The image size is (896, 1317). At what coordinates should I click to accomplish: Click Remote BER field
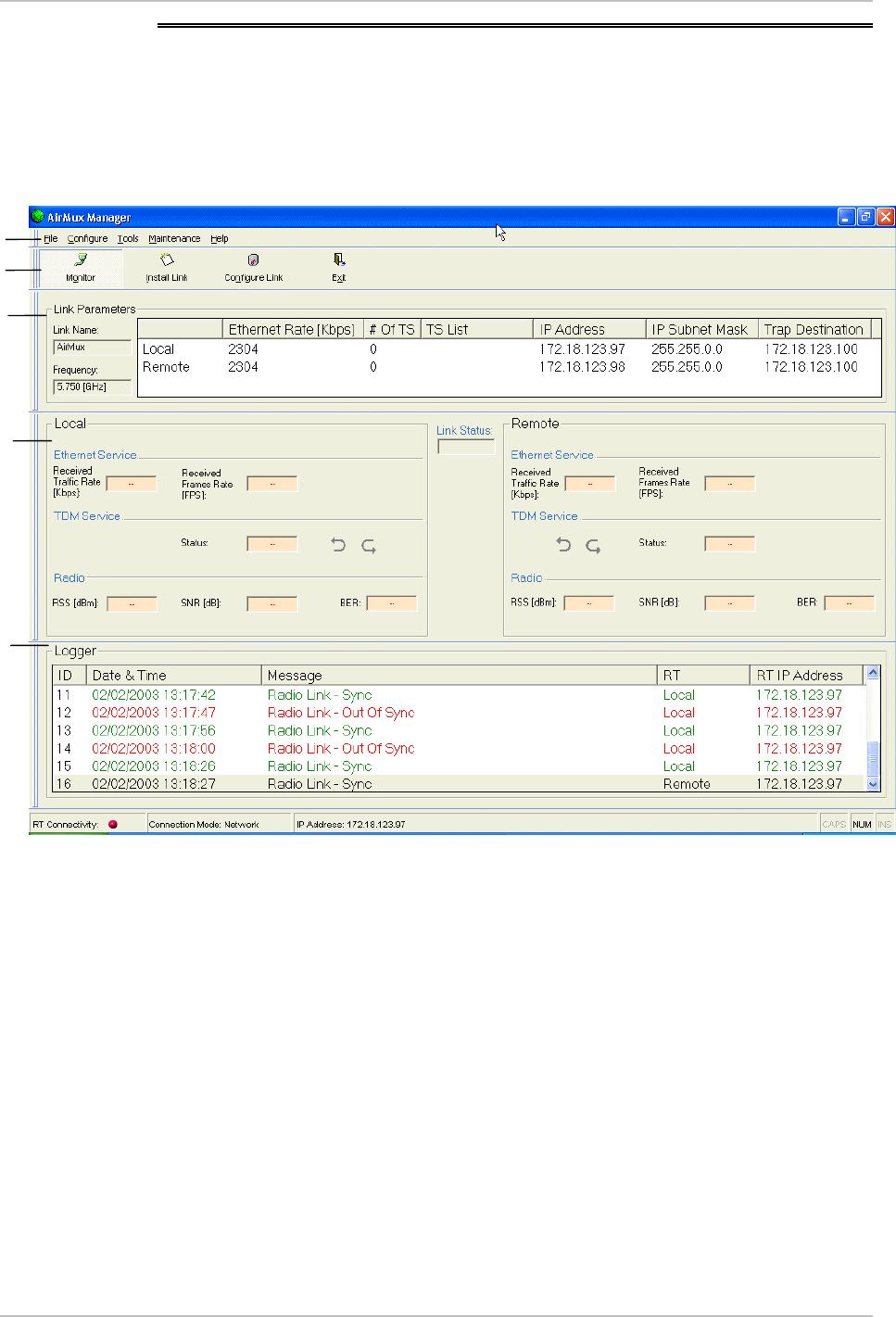850,602
